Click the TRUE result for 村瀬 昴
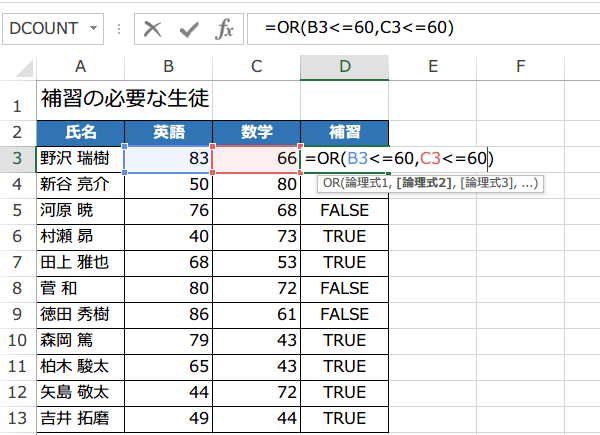 pos(344,236)
